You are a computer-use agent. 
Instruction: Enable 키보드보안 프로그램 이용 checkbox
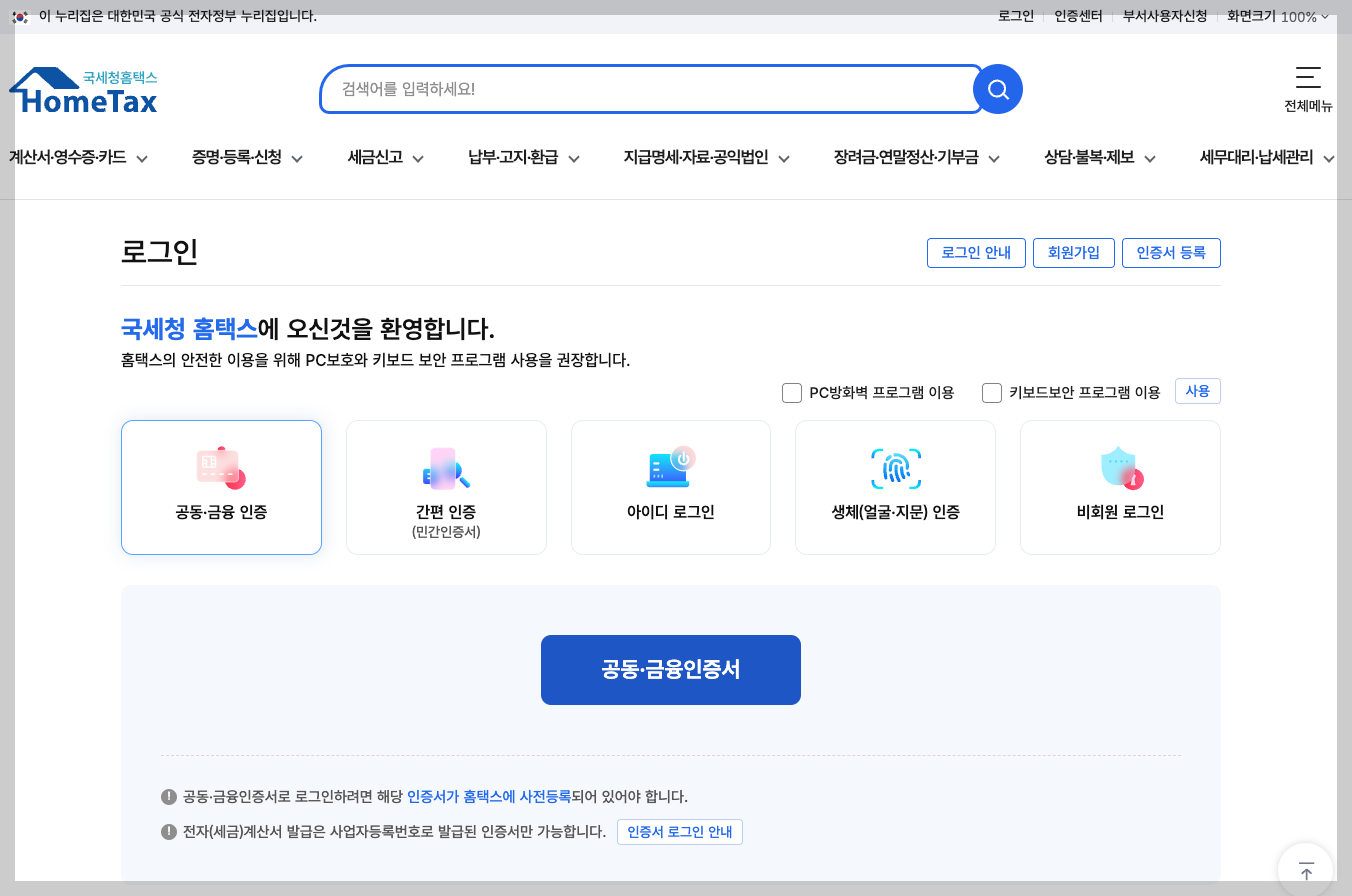[x=992, y=393]
